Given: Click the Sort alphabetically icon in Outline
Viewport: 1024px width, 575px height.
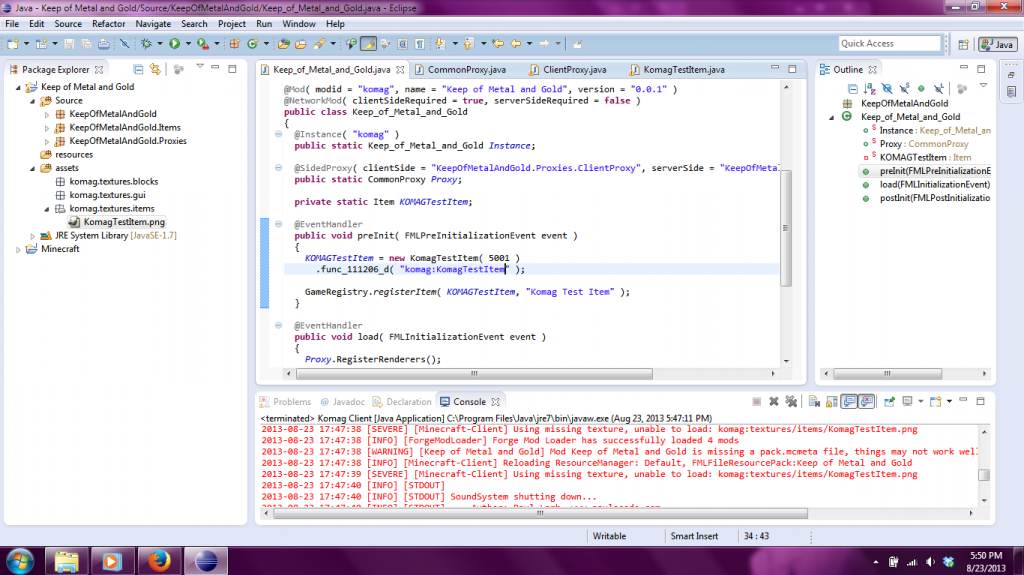Looking at the screenshot, I should tap(869, 88).
